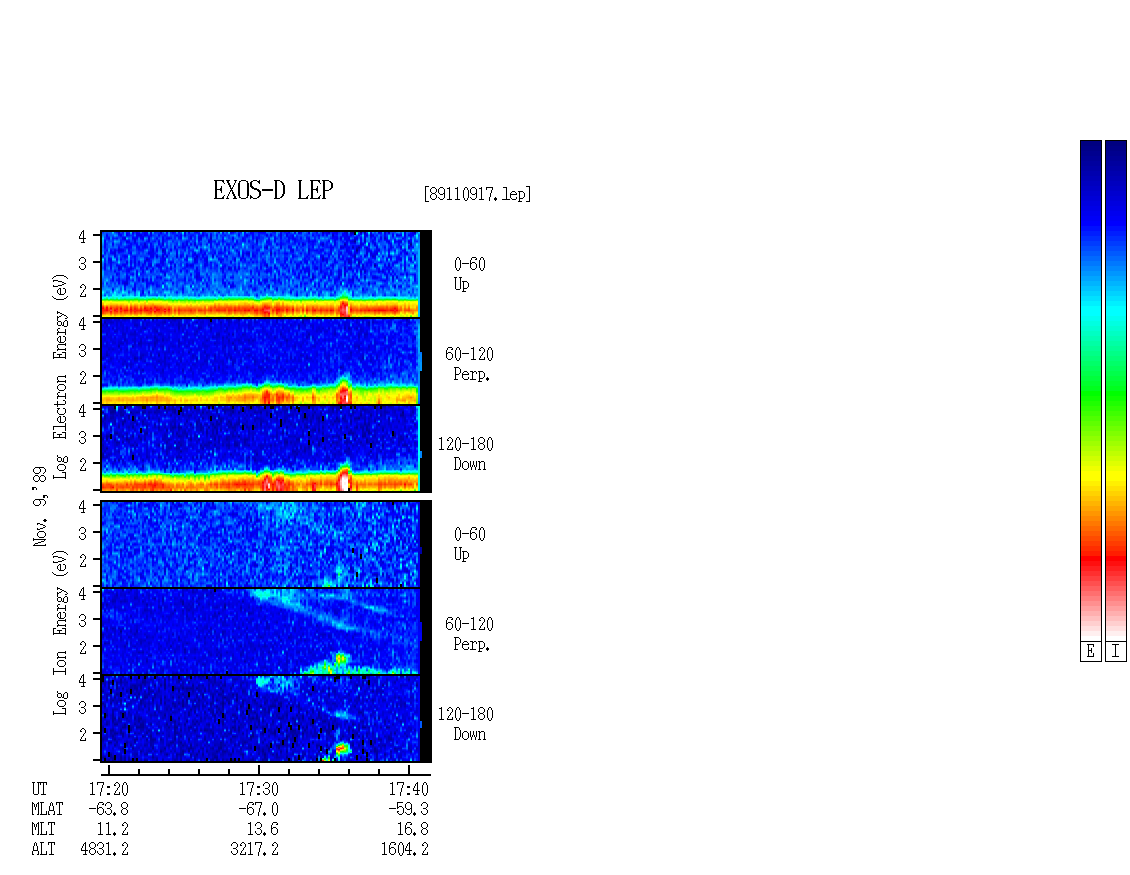
Task: Click the 0-60 Up label beside electron panels
Action: tap(469, 274)
